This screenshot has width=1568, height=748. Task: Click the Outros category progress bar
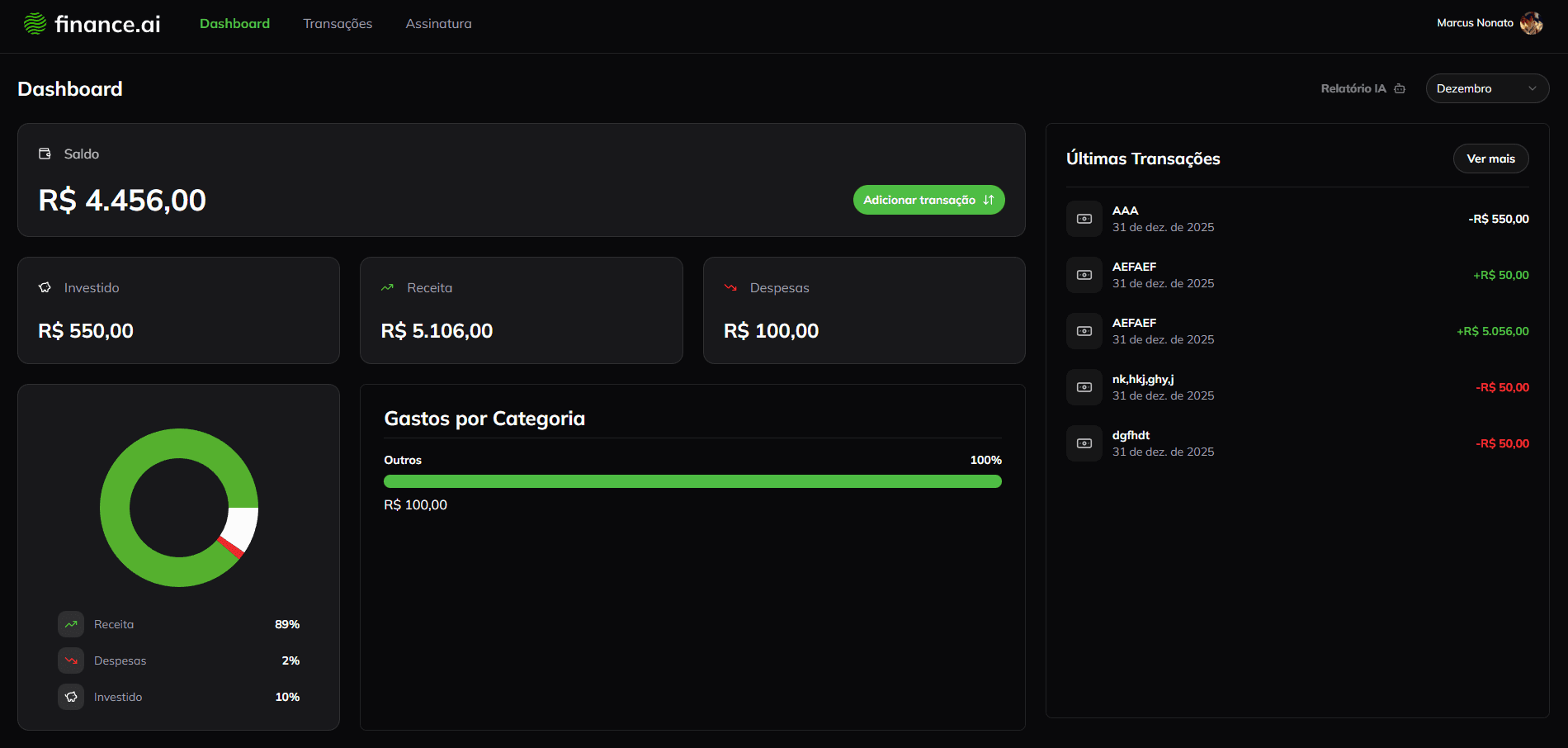tap(692, 481)
